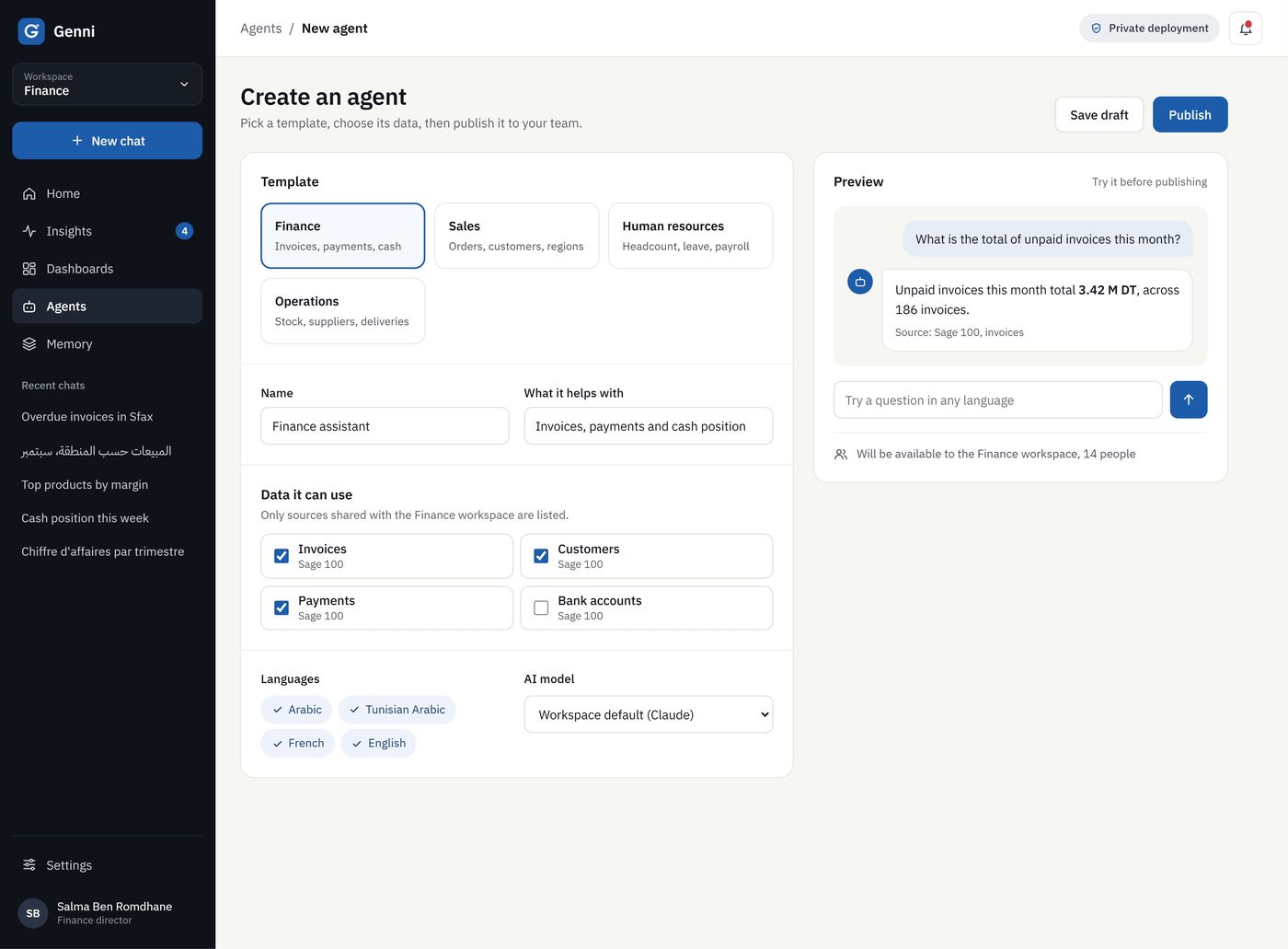Go to Agents breadcrumb link
Viewport: 1288px width, 949px height.
(x=261, y=29)
